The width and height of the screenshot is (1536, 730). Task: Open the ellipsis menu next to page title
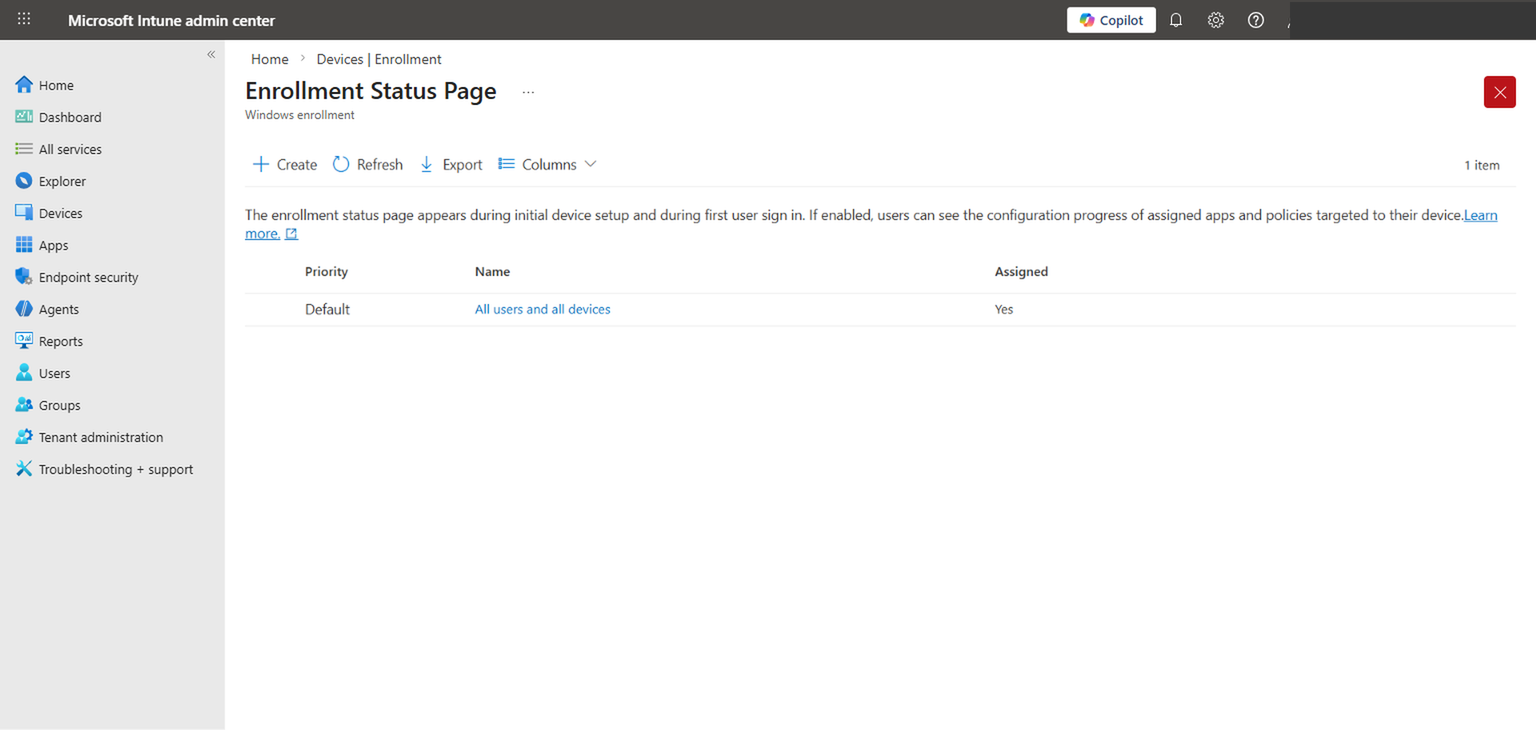click(x=528, y=91)
